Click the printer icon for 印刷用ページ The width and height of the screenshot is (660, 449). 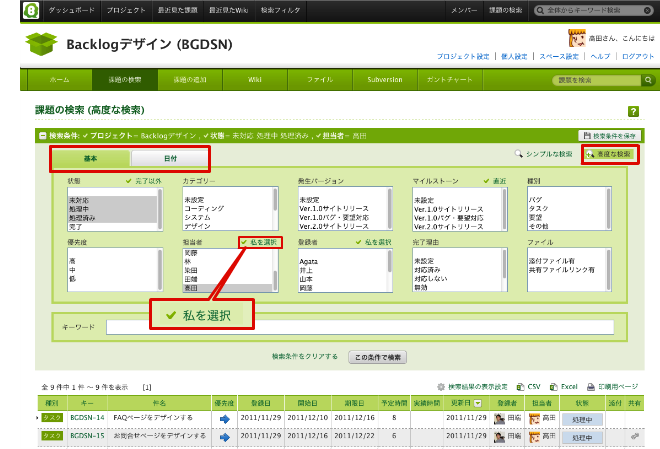[x=591, y=387]
